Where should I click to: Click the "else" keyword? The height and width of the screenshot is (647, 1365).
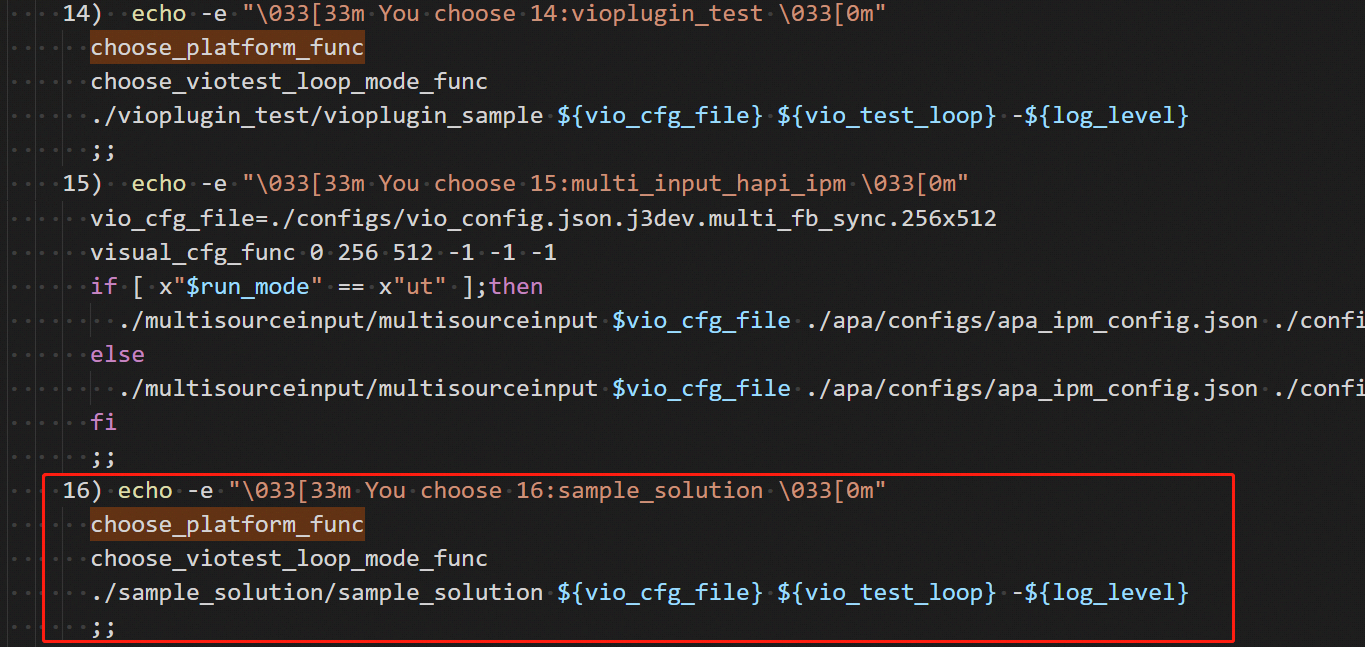117,354
